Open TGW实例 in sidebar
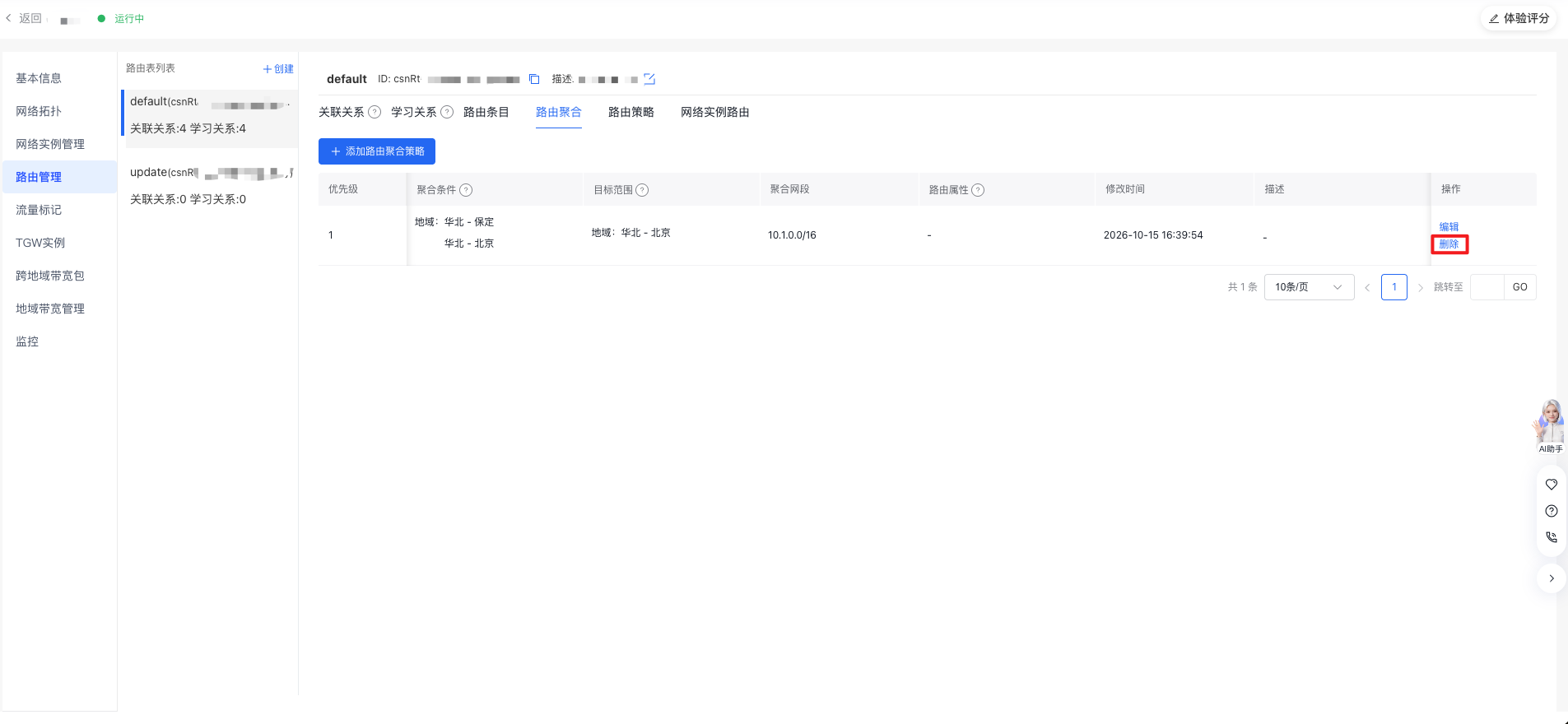Viewport: 1568px width, 724px height. click(59, 243)
